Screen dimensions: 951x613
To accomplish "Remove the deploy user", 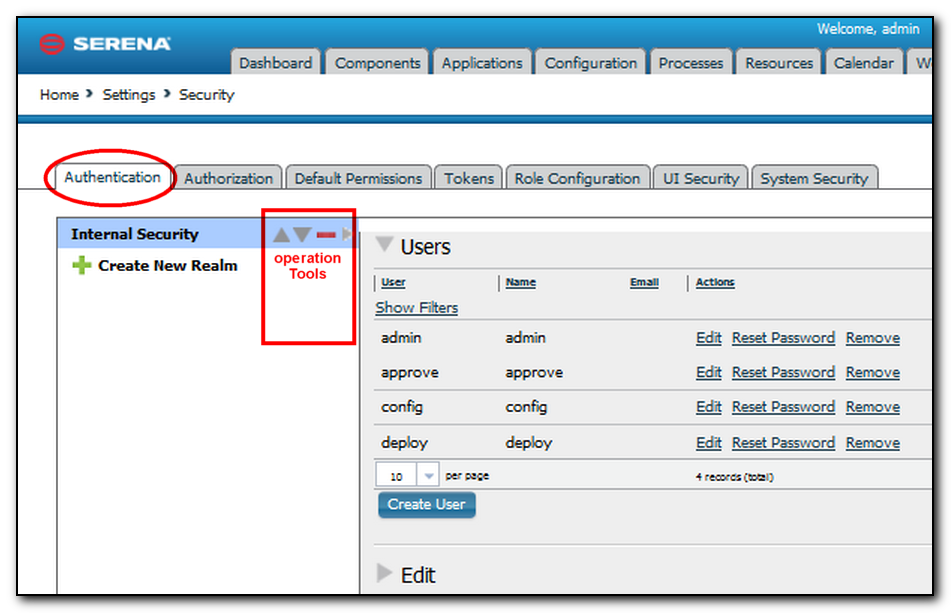I will point(872,443).
